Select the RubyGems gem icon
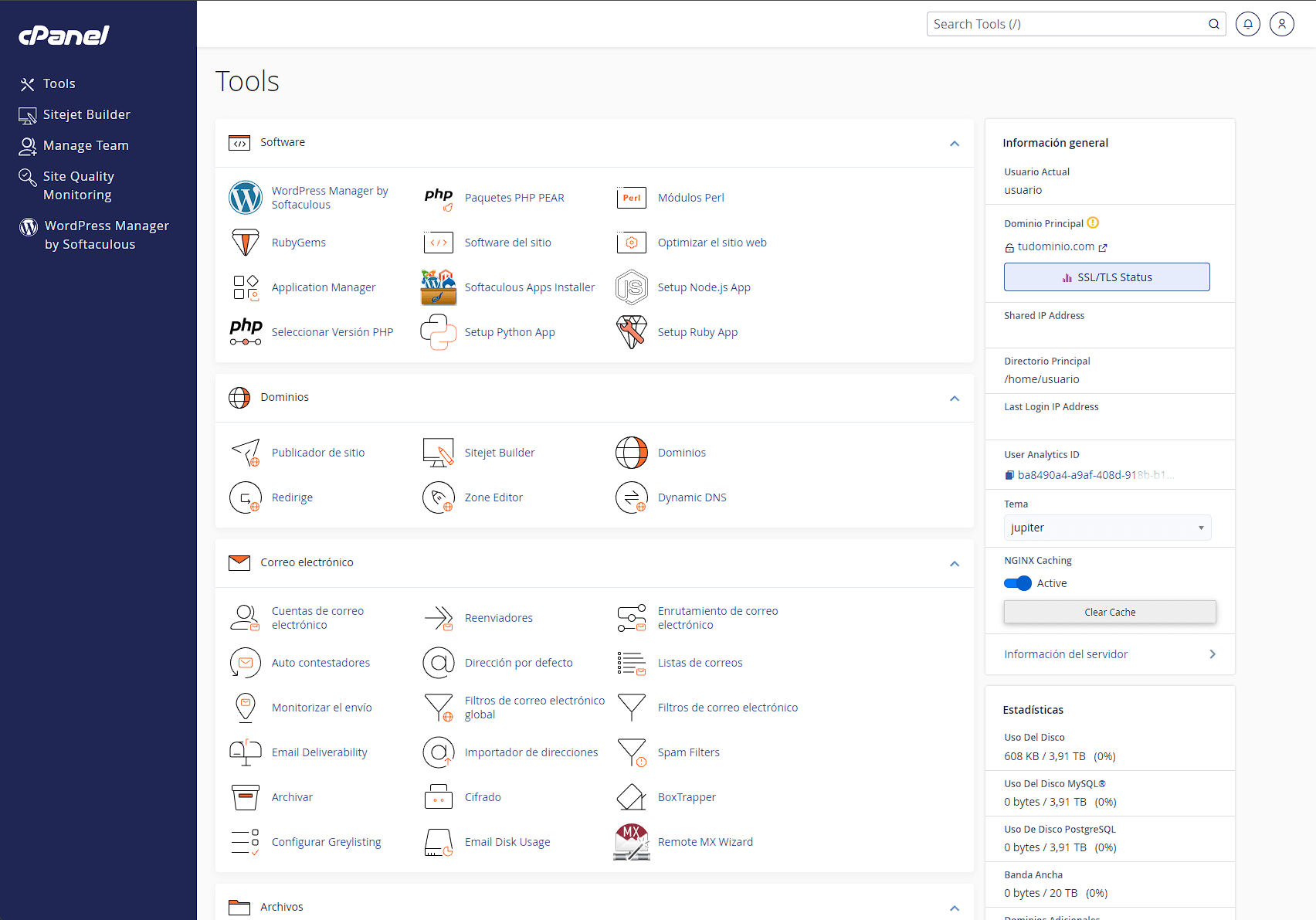 click(246, 243)
